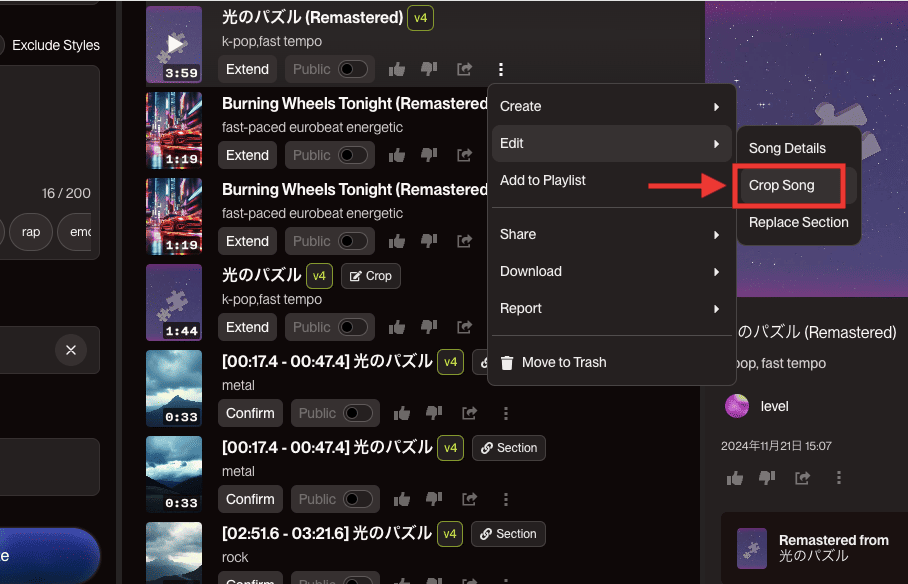Click the 3:59 duration label

181,73
